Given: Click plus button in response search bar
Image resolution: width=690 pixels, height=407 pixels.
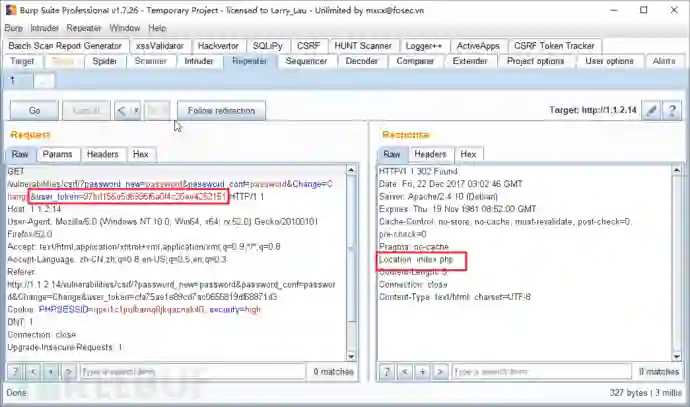Looking at the screenshot, I should pos(422,372).
